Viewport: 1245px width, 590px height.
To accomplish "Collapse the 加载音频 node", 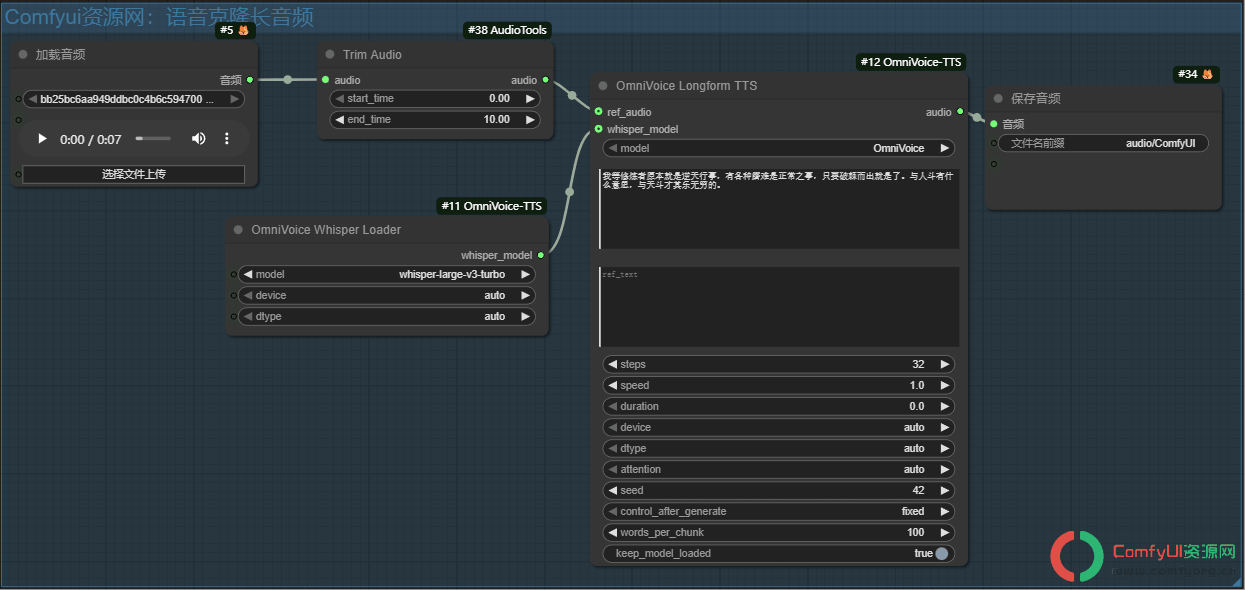I will (23, 54).
